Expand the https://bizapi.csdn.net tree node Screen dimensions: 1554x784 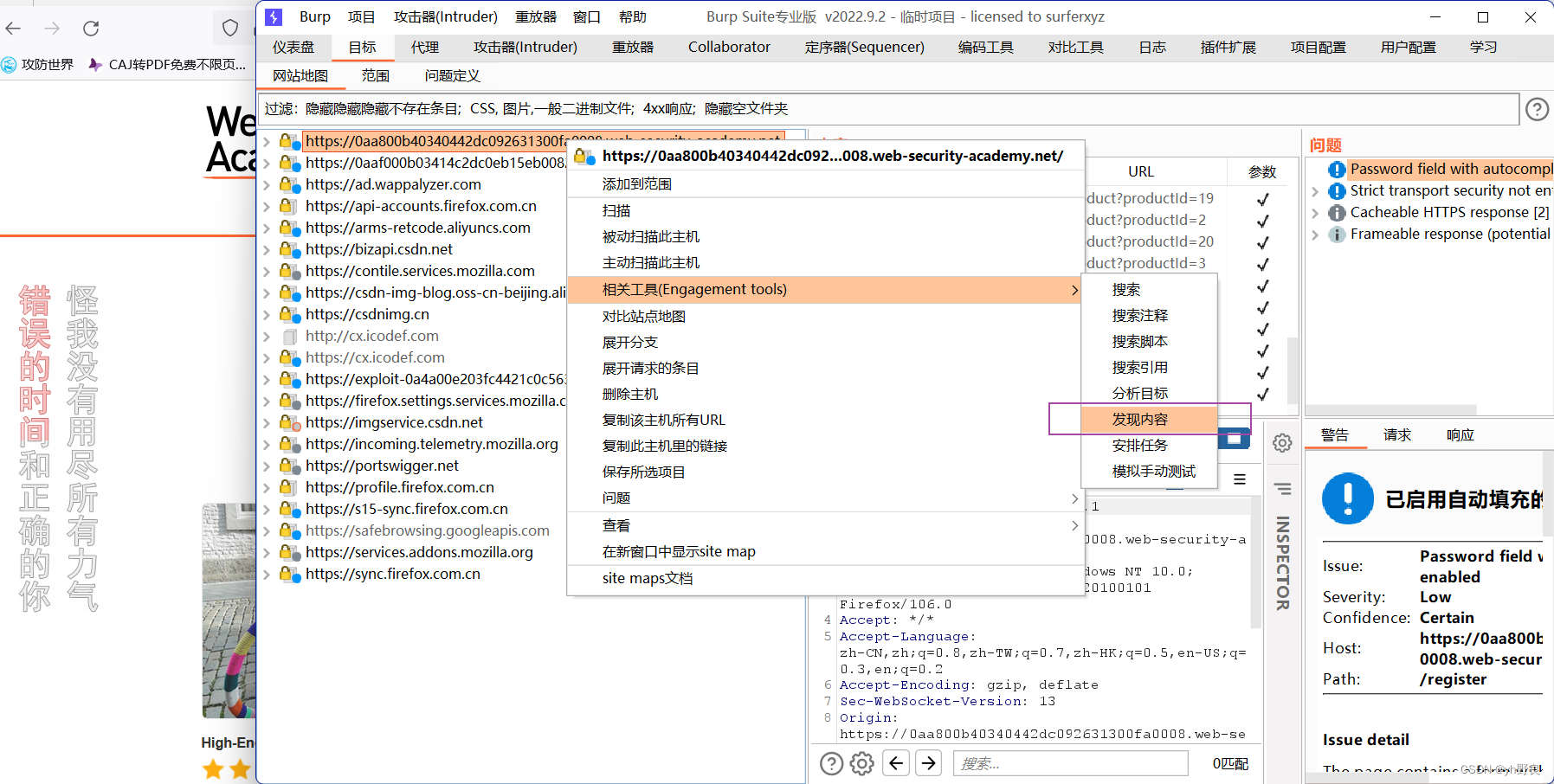point(267,249)
